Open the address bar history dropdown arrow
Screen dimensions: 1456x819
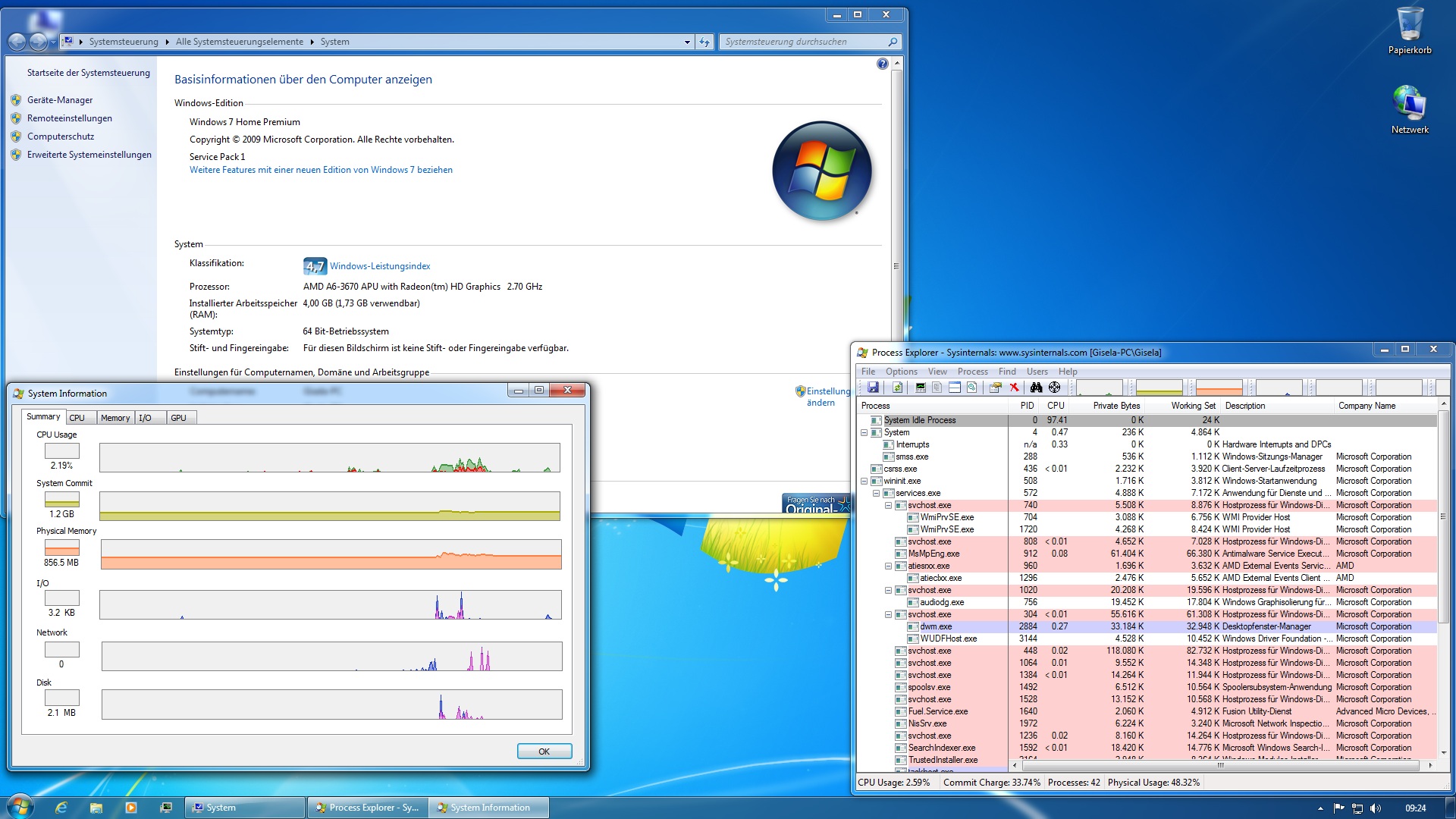coord(687,42)
